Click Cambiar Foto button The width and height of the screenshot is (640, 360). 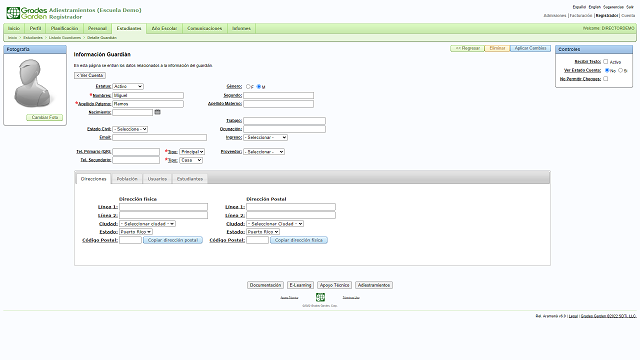coord(44,117)
